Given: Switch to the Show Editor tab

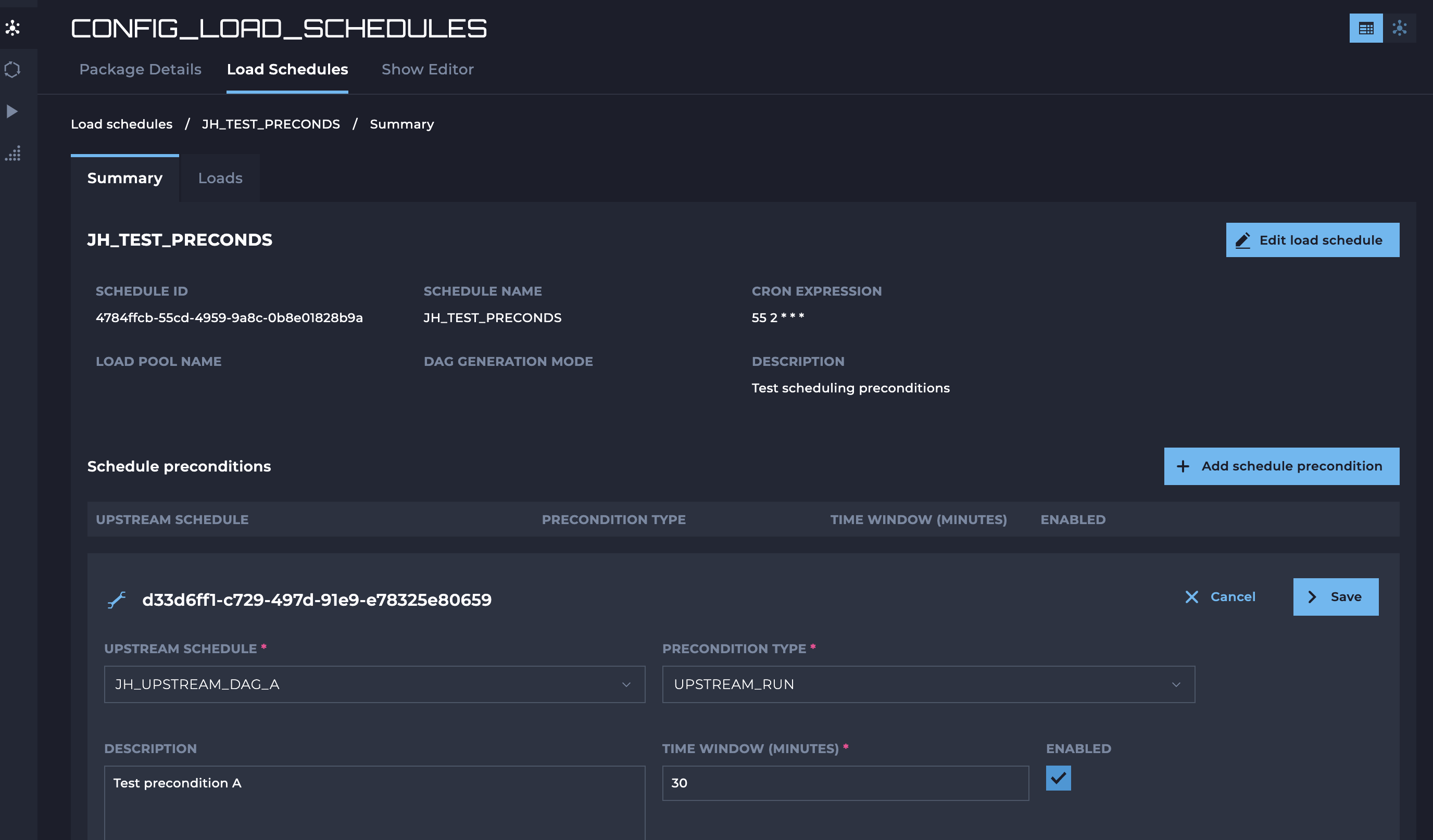Looking at the screenshot, I should [427, 69].
